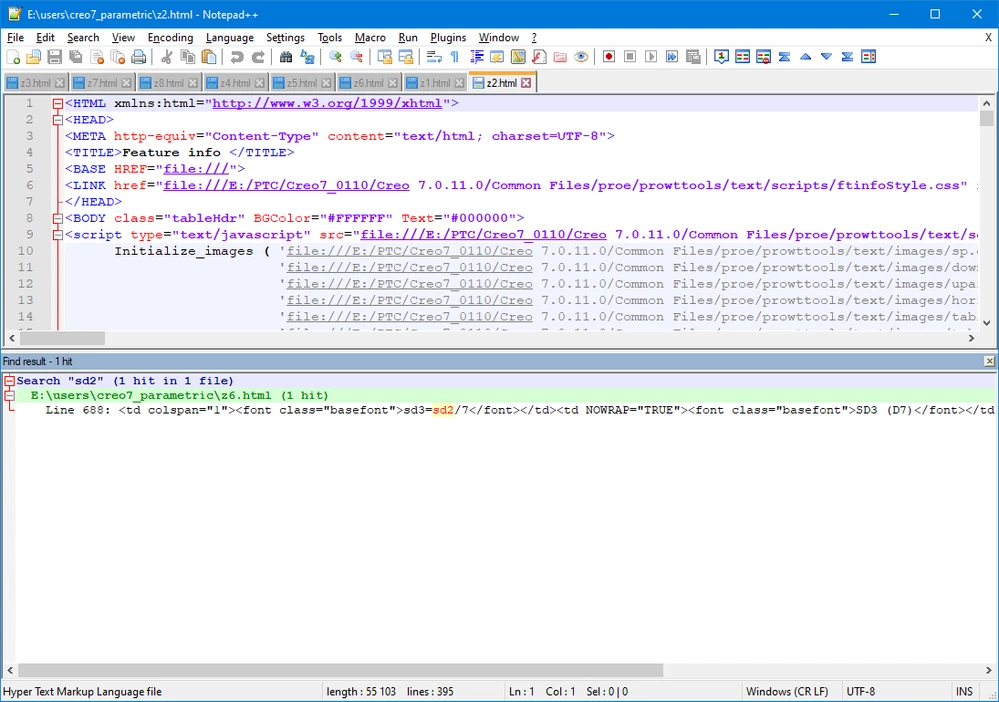Click the Copy toolbar icon
The width and height of the screenshot is (999, 702).
[x=187, y=57]
